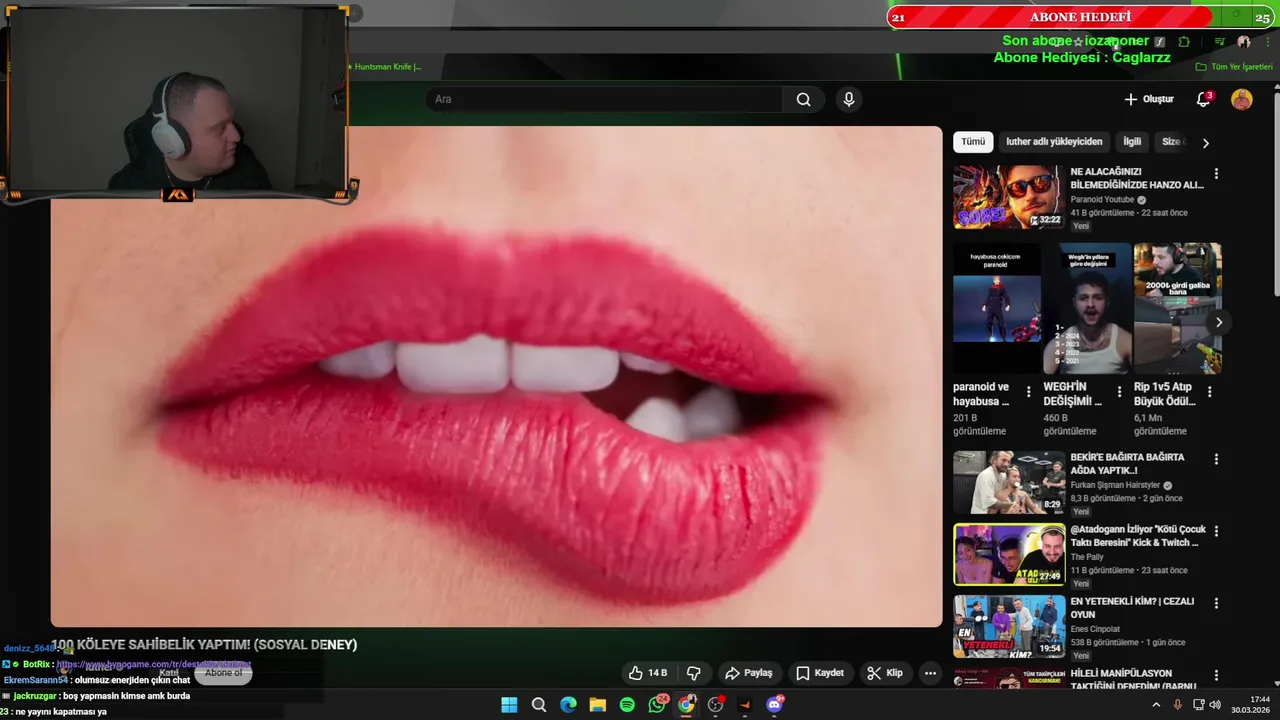
Task: Show more filter chips with right arrow
Action: 1205,143
